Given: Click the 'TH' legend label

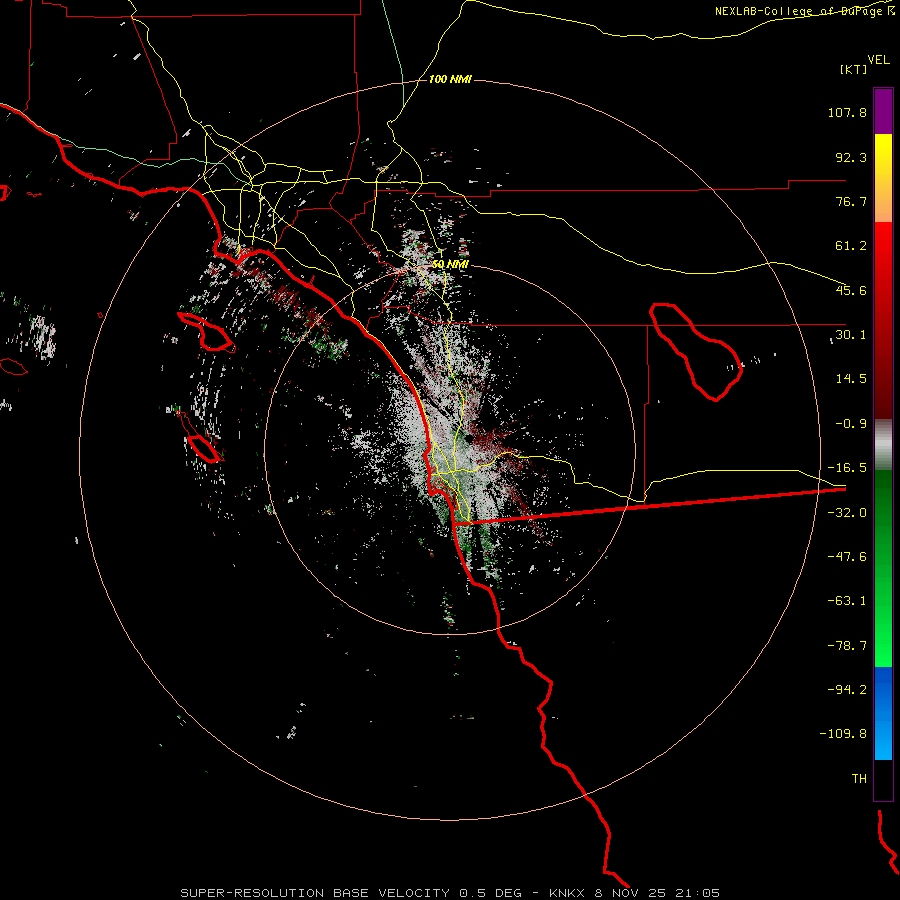Looking at the screenshot, I should (859, 778).
